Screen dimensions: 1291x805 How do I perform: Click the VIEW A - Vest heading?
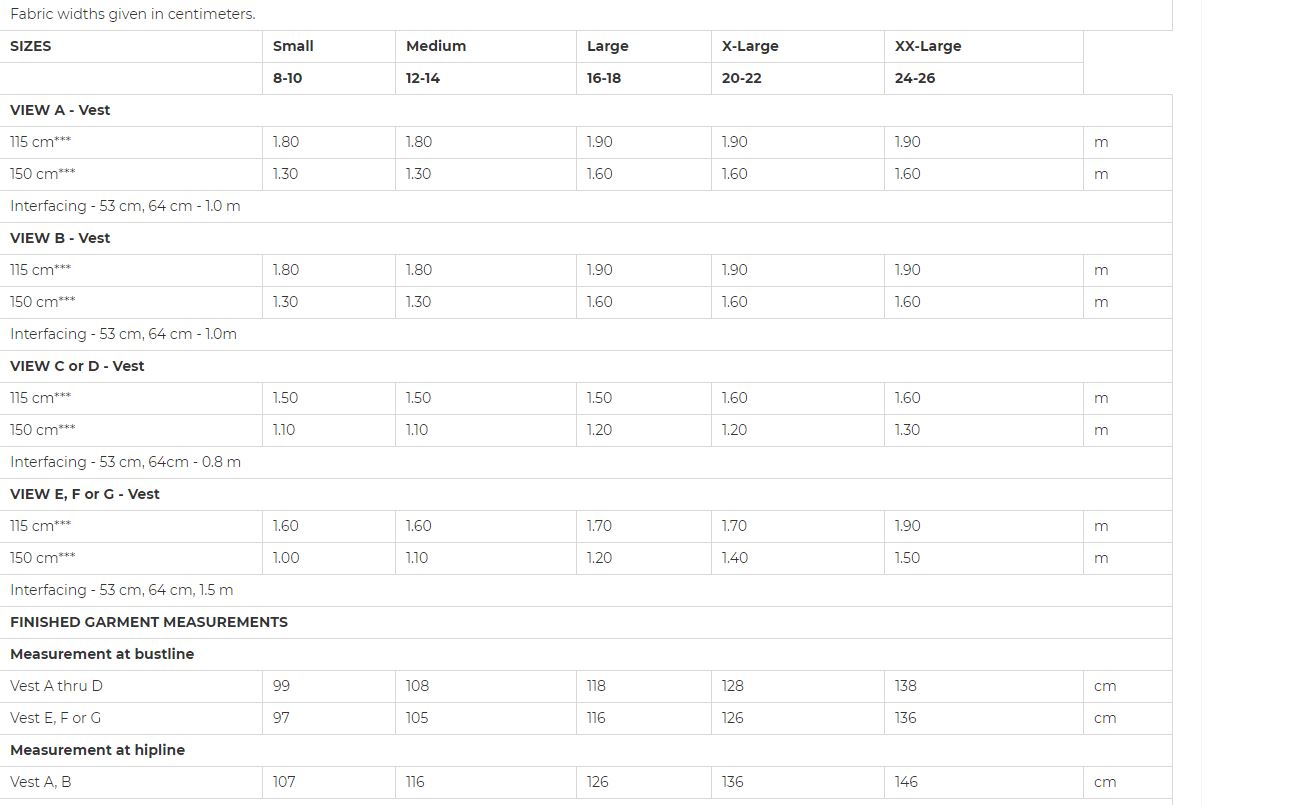60,110
